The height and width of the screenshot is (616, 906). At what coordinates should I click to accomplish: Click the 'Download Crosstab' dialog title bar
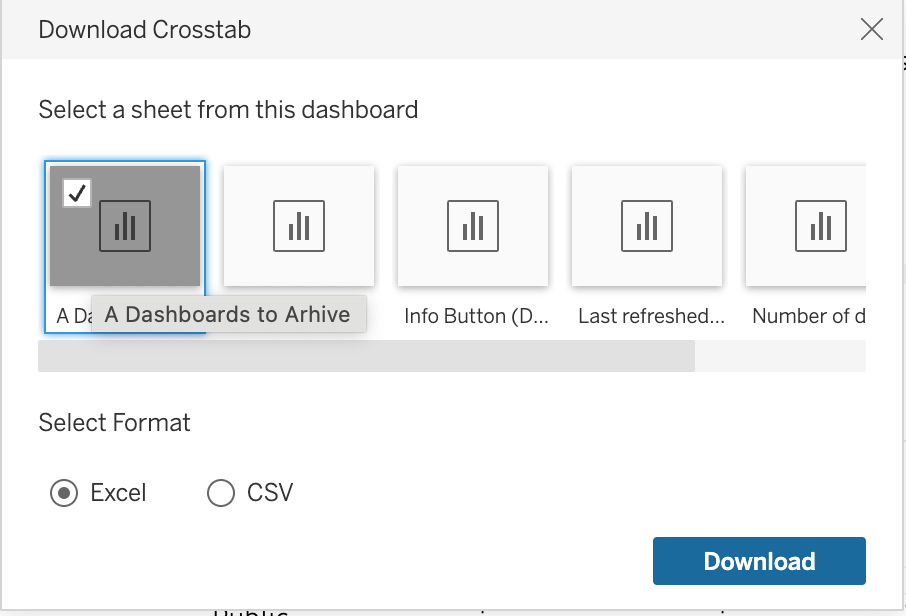point(452,29)
